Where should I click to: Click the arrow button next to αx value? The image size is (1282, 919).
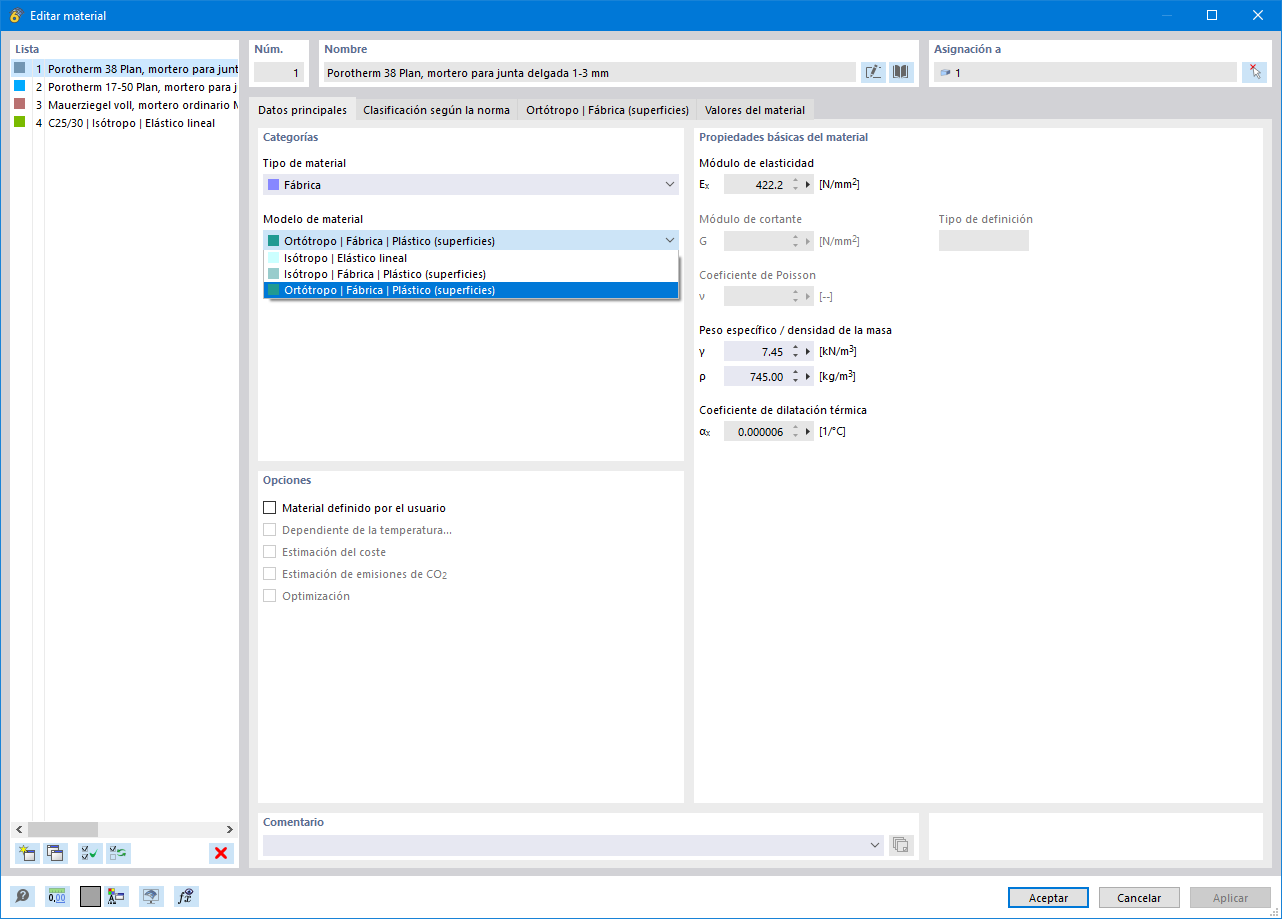[808, 432]
